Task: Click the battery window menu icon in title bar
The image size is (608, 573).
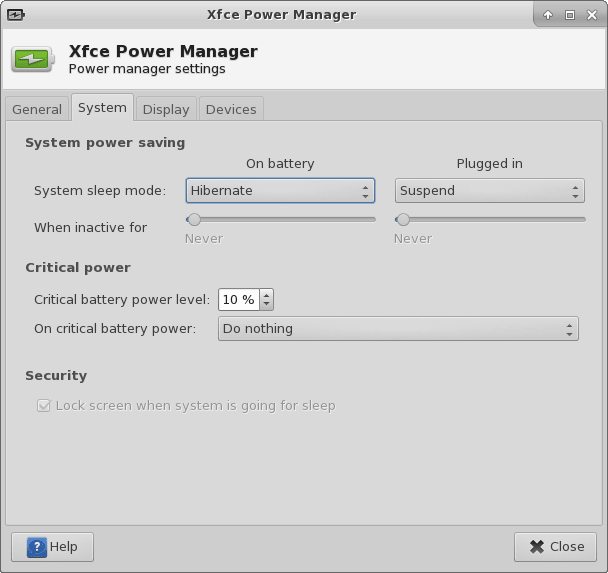Action: point(15,15)
